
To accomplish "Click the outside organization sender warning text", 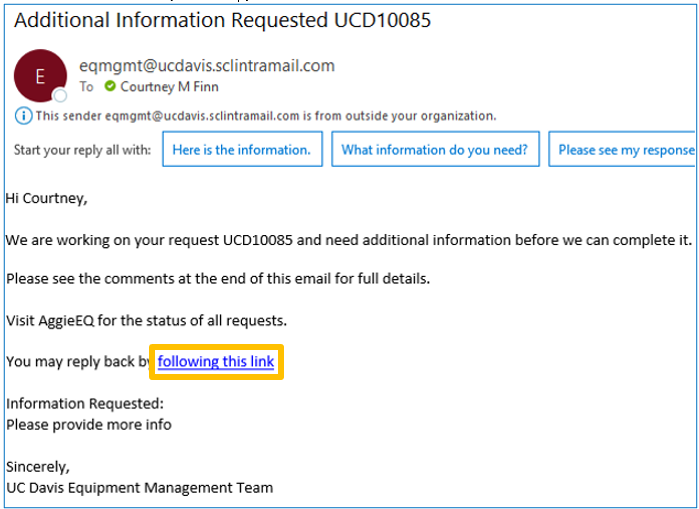I will pyautogui.click(x=266, y=116).
